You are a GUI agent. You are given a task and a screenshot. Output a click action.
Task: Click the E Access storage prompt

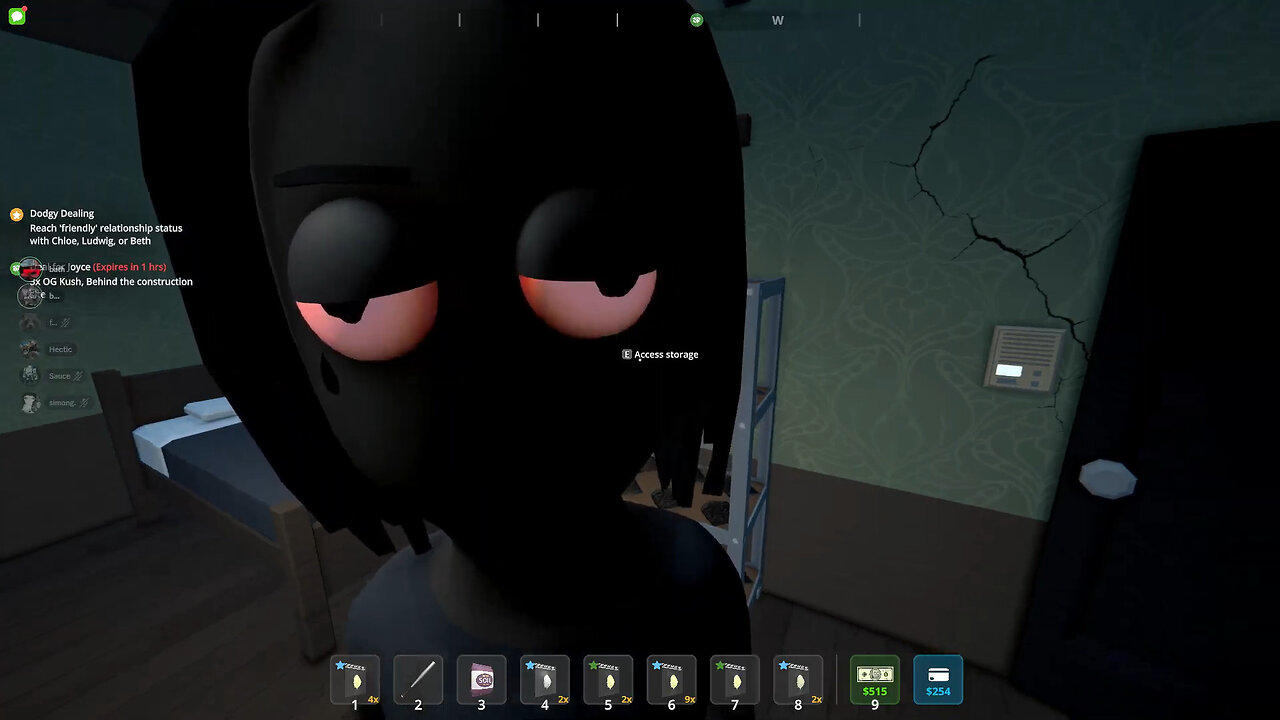tap(660, 354)
